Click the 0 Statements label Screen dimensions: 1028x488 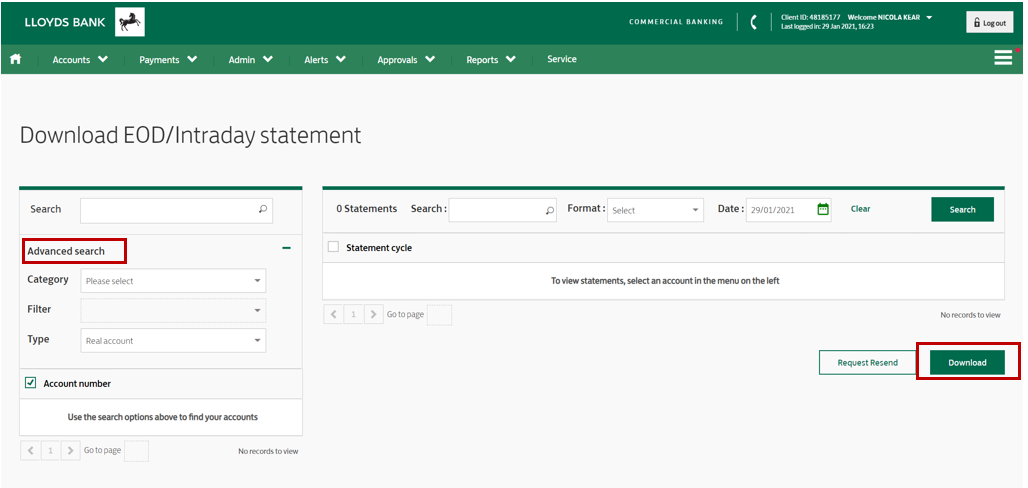(366, 209)
